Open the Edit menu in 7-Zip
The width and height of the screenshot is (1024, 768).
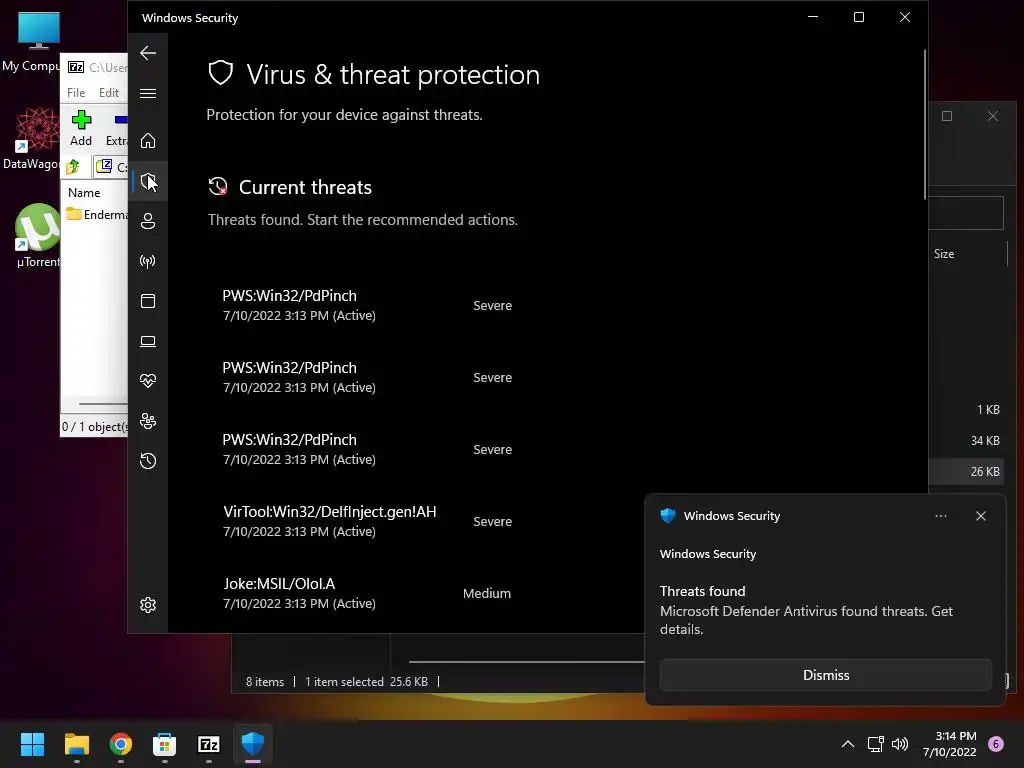click(x=108, y=93)
